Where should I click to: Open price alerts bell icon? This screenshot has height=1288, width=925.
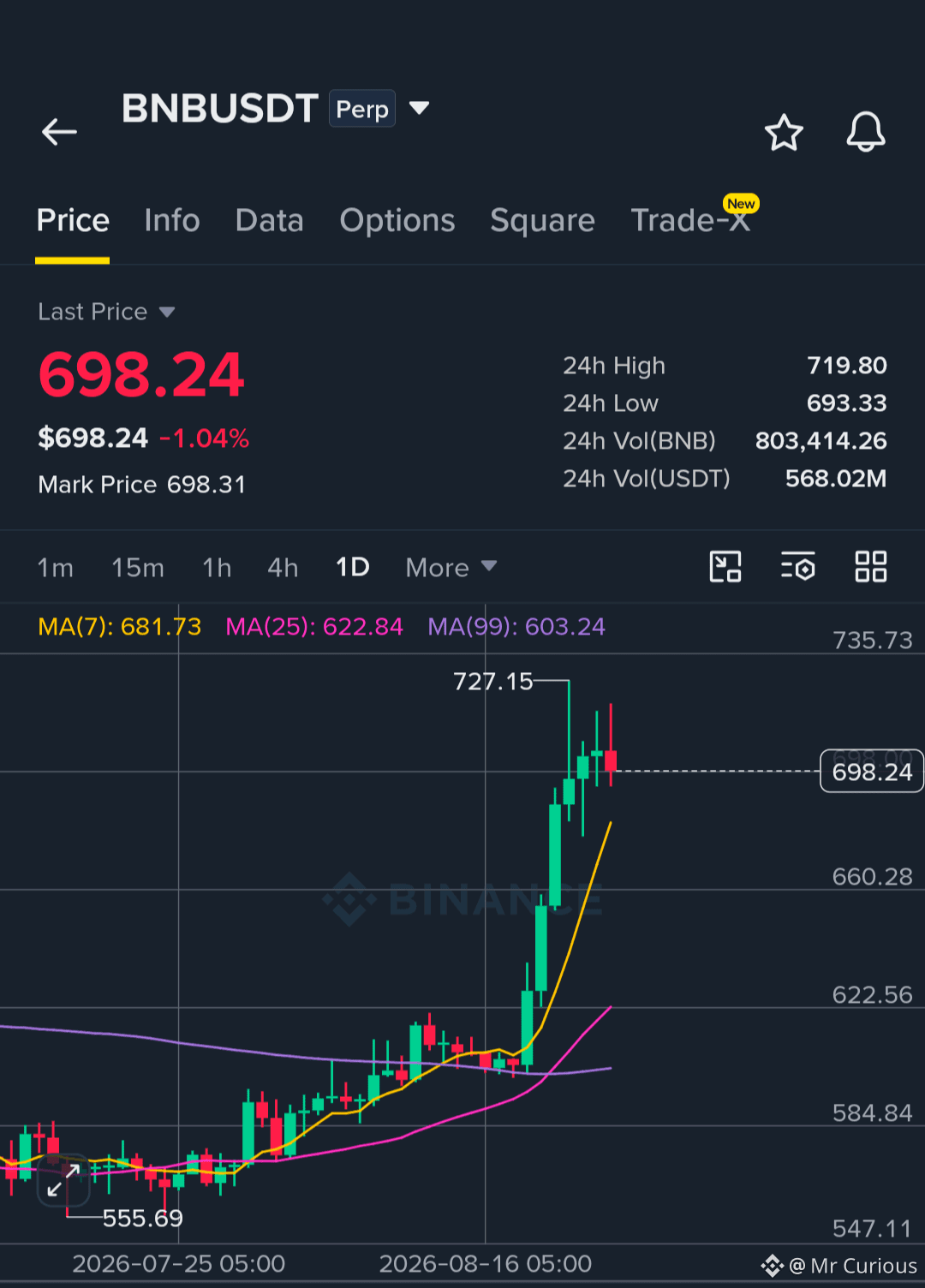click(866, 132)
